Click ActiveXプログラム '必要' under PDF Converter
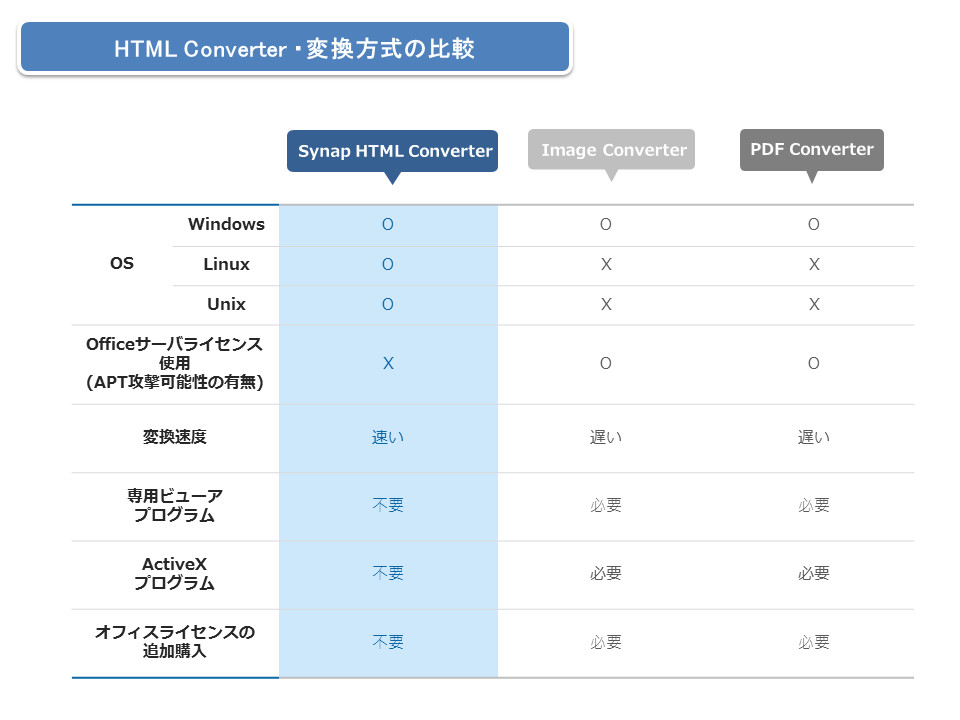The image size is (960, 720). pos(814,573)
